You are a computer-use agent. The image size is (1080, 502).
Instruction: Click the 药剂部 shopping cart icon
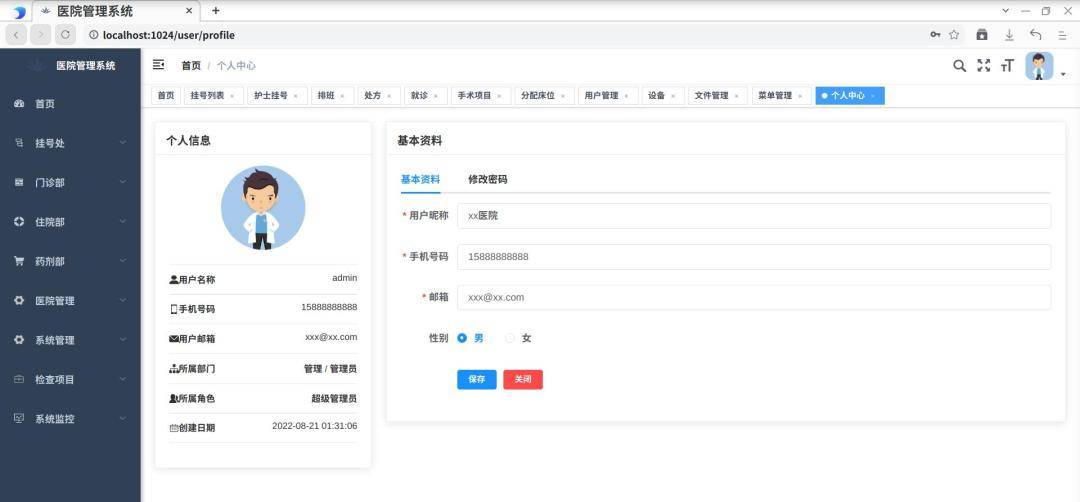19,261
